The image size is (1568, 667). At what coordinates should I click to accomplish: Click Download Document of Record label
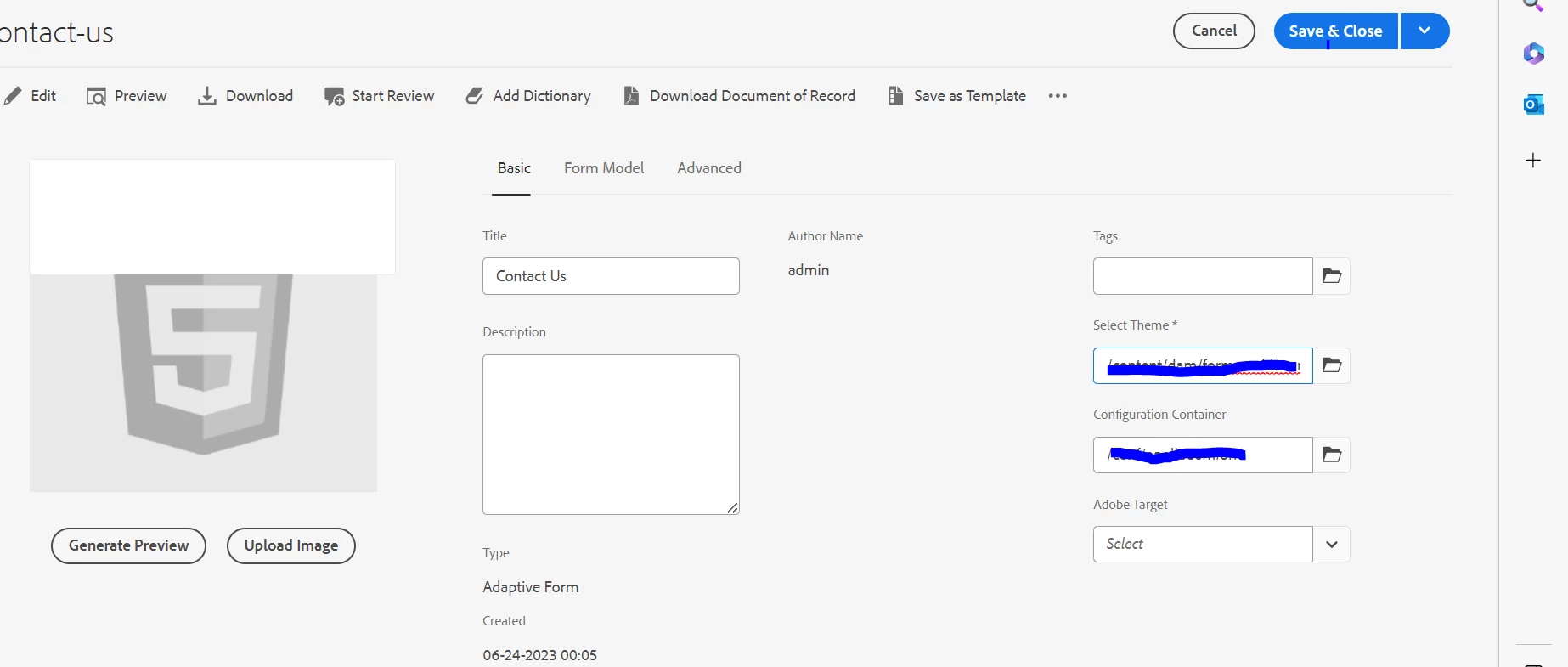tap(753, 96)
